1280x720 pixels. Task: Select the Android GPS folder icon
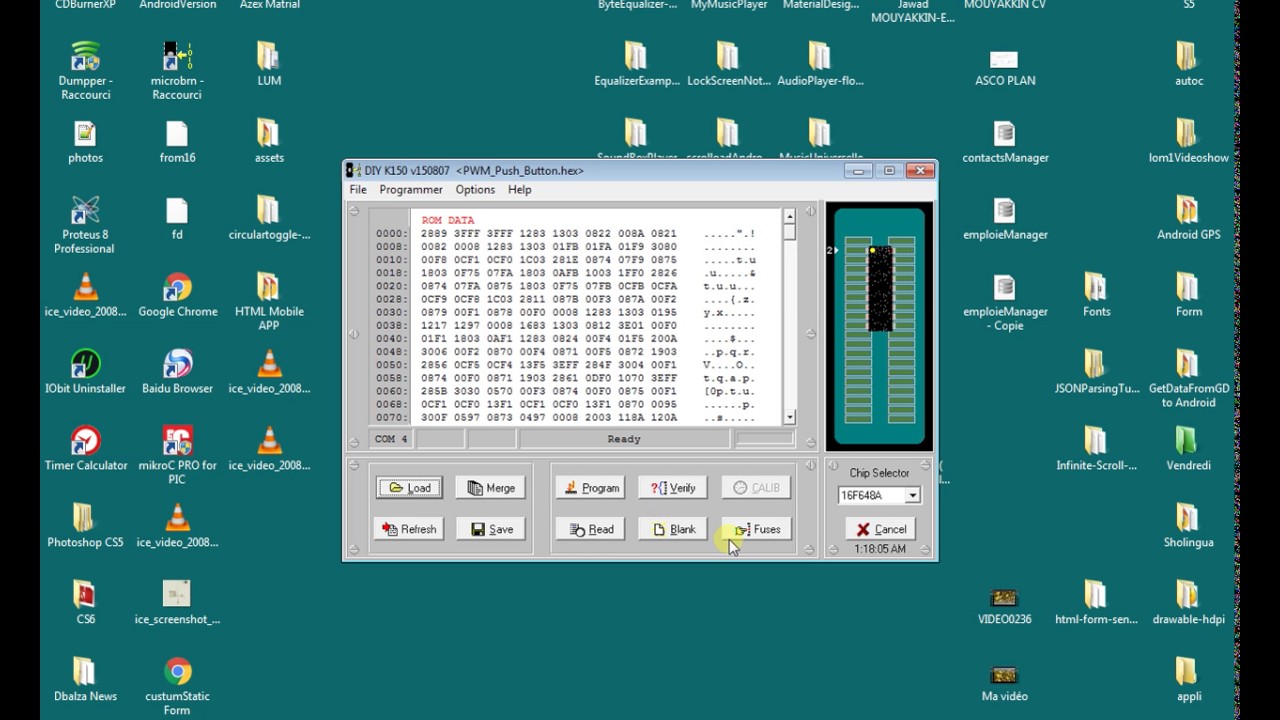1188,218
